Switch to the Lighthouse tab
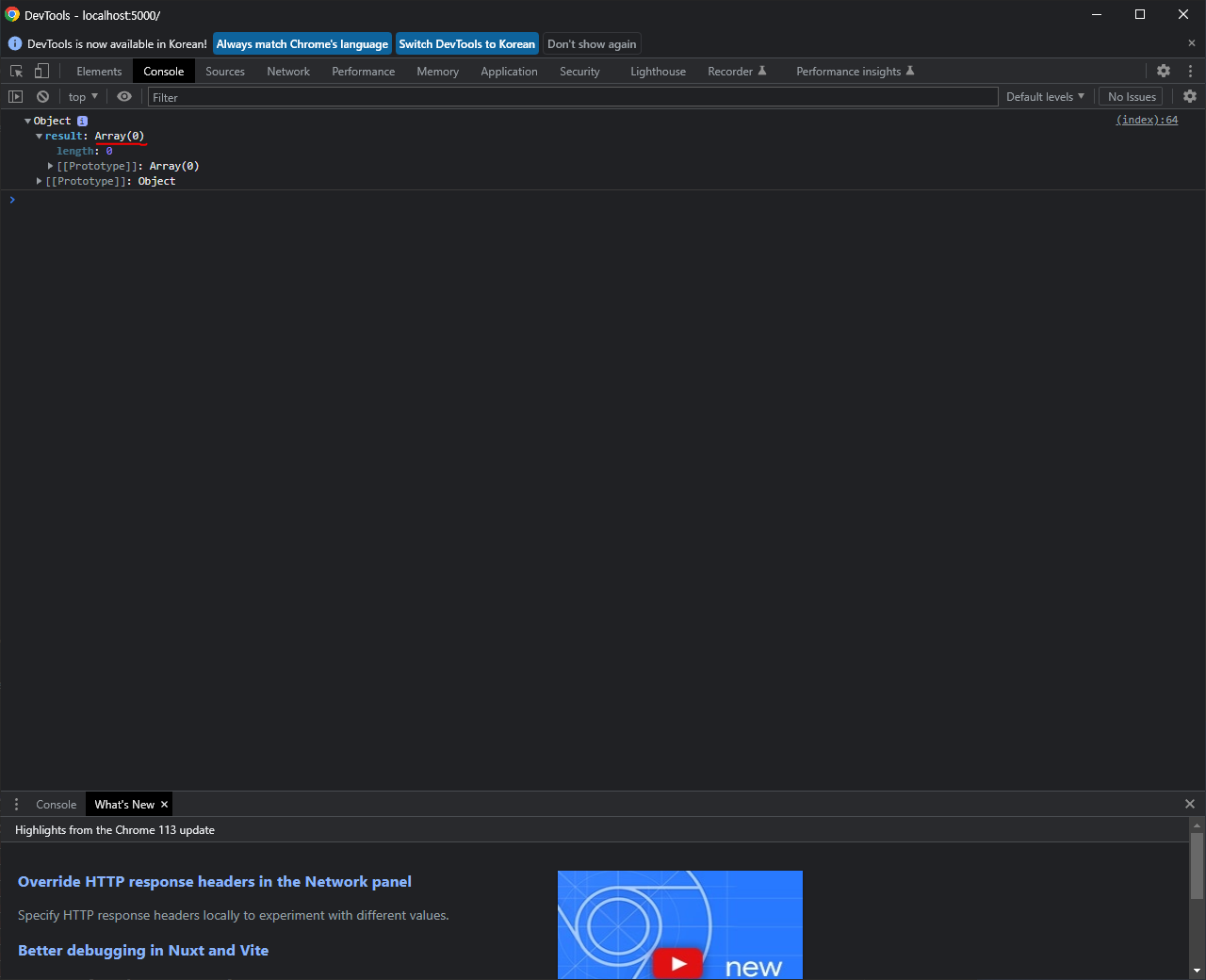This screenshot has height=980, width=1206. pos(659,72)
